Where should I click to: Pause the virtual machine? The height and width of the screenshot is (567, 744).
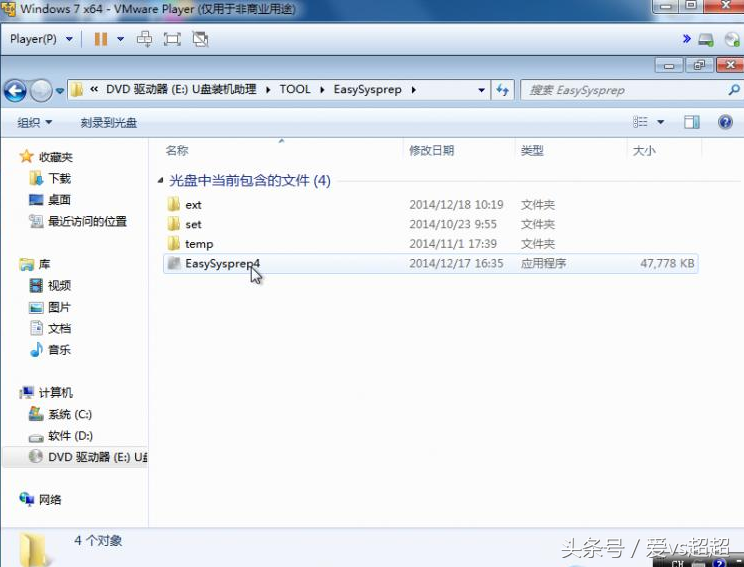pos(101,39)
